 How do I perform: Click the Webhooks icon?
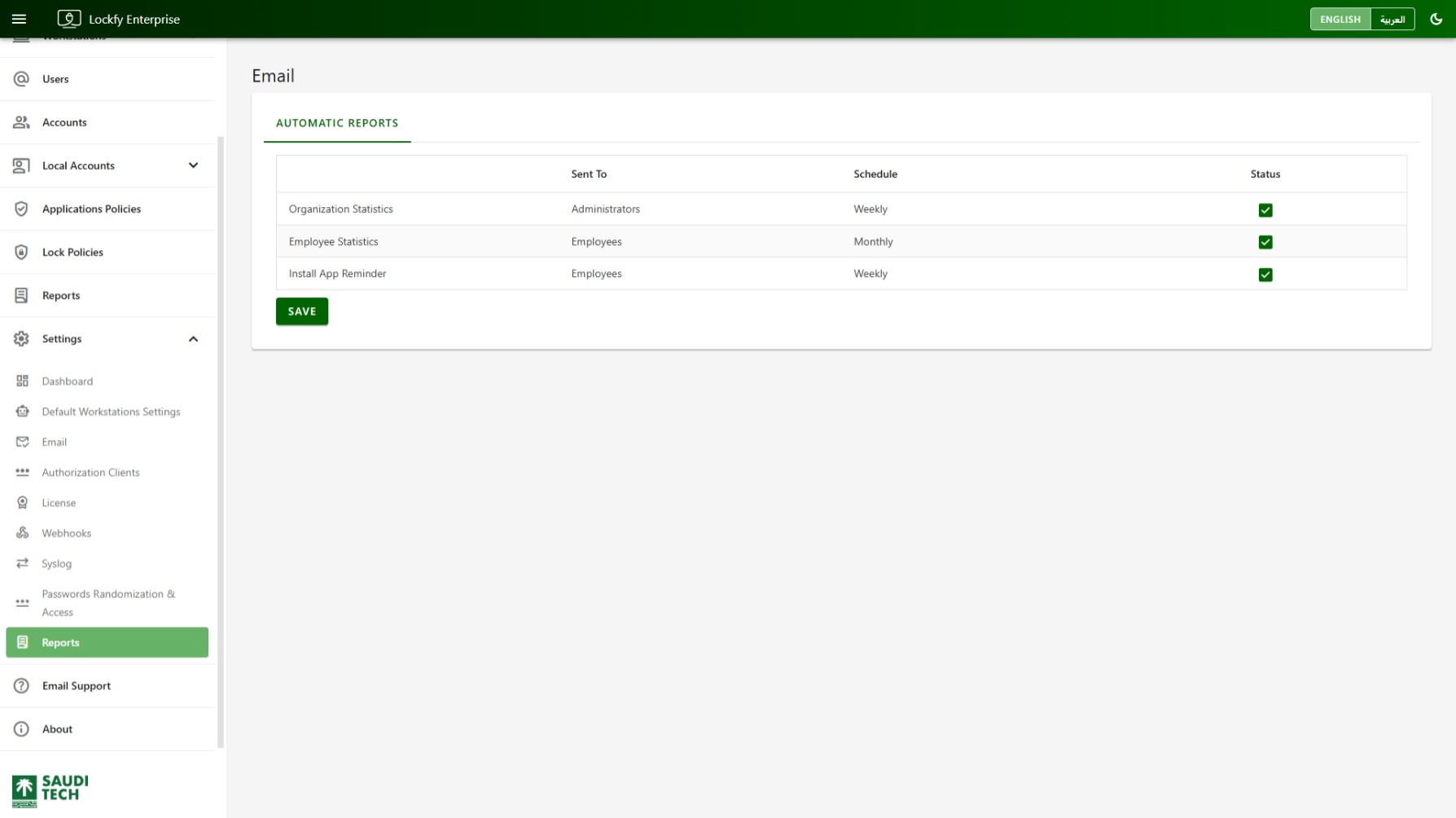(x=23, y=533)
